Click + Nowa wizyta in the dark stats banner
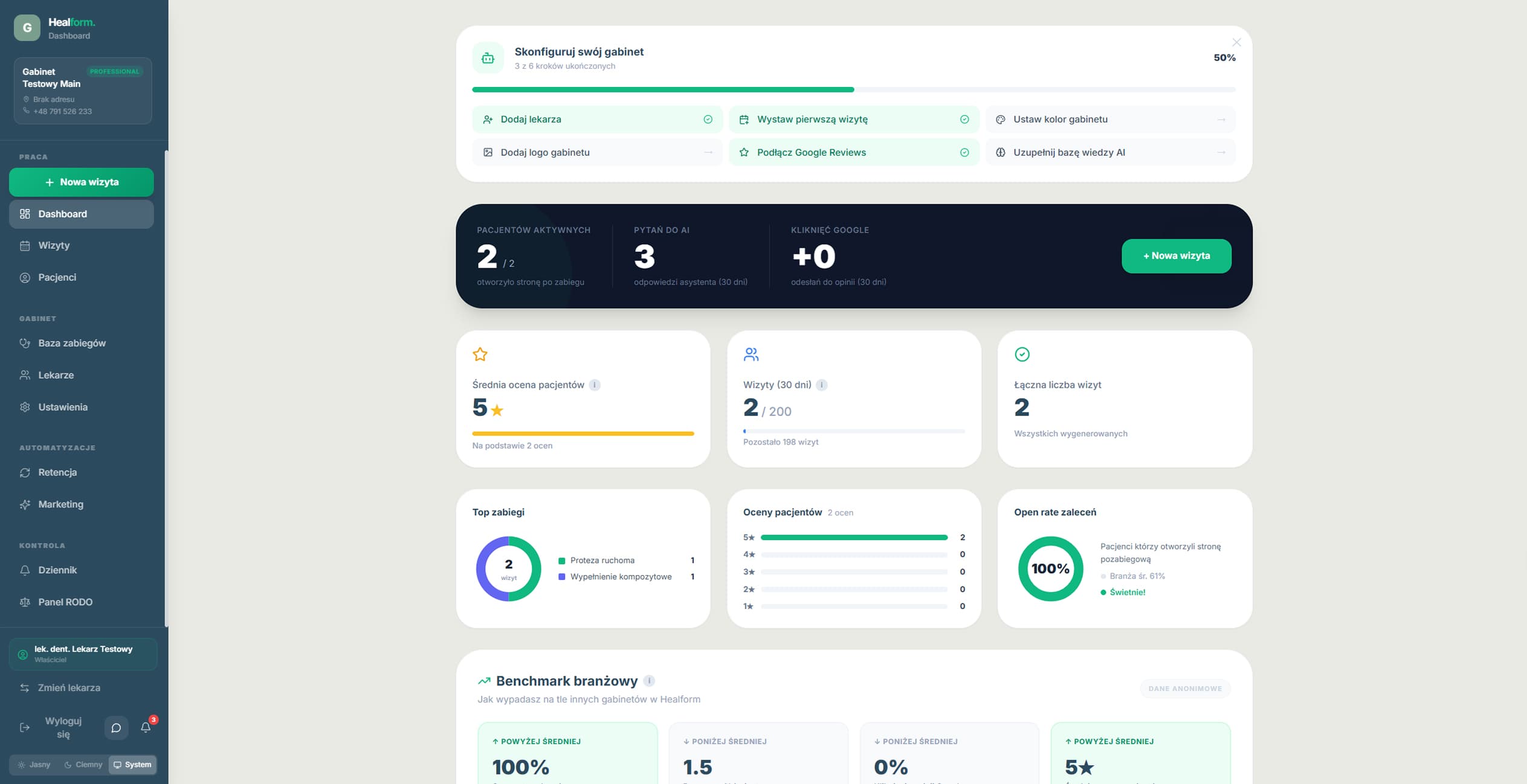The height and width of the screenshot is (784, 1527). click(x=1176, y=256)
